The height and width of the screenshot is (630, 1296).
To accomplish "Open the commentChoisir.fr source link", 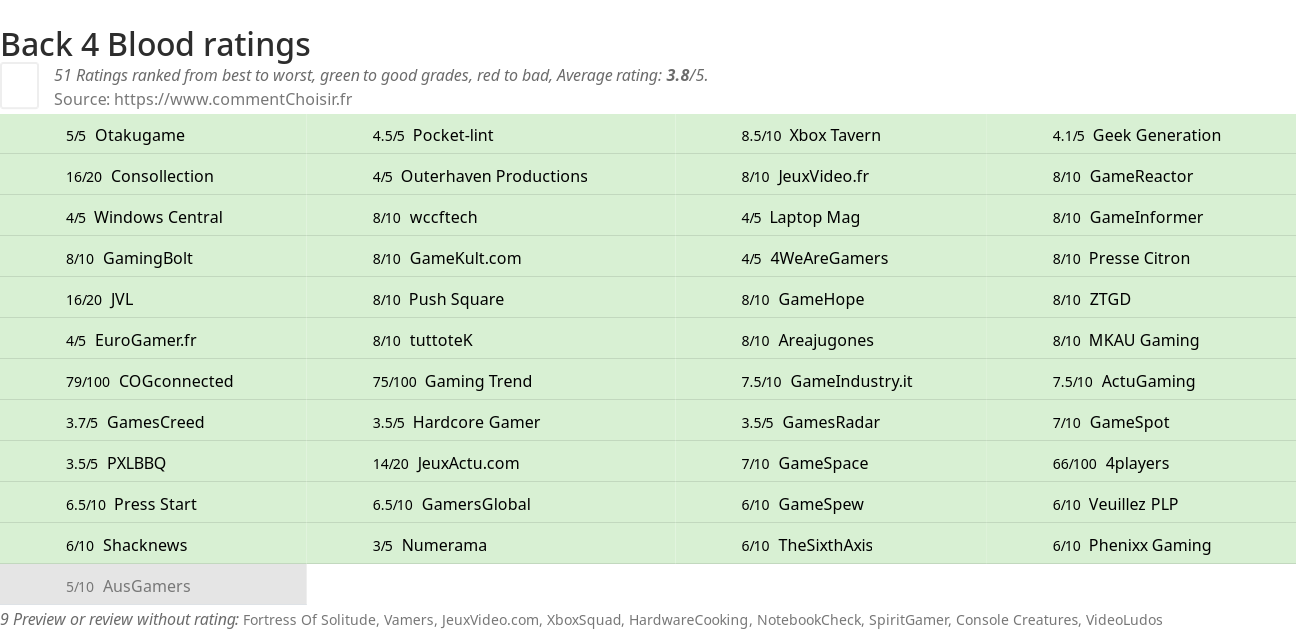I will [233, 99].
